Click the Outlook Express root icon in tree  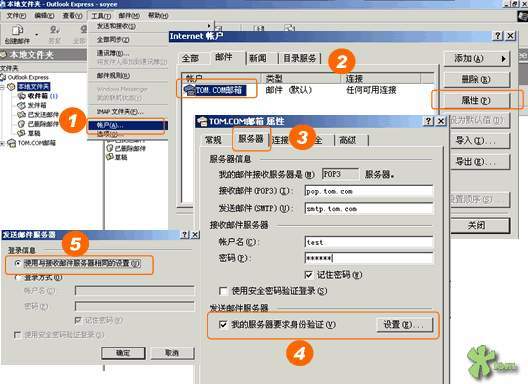coord(3,77)
